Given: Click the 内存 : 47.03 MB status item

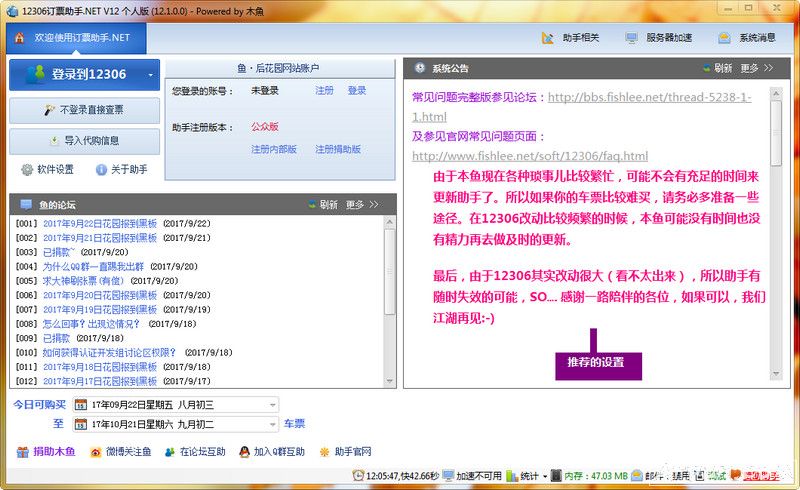Looking at the screenshot, I should tap(589, 476).
